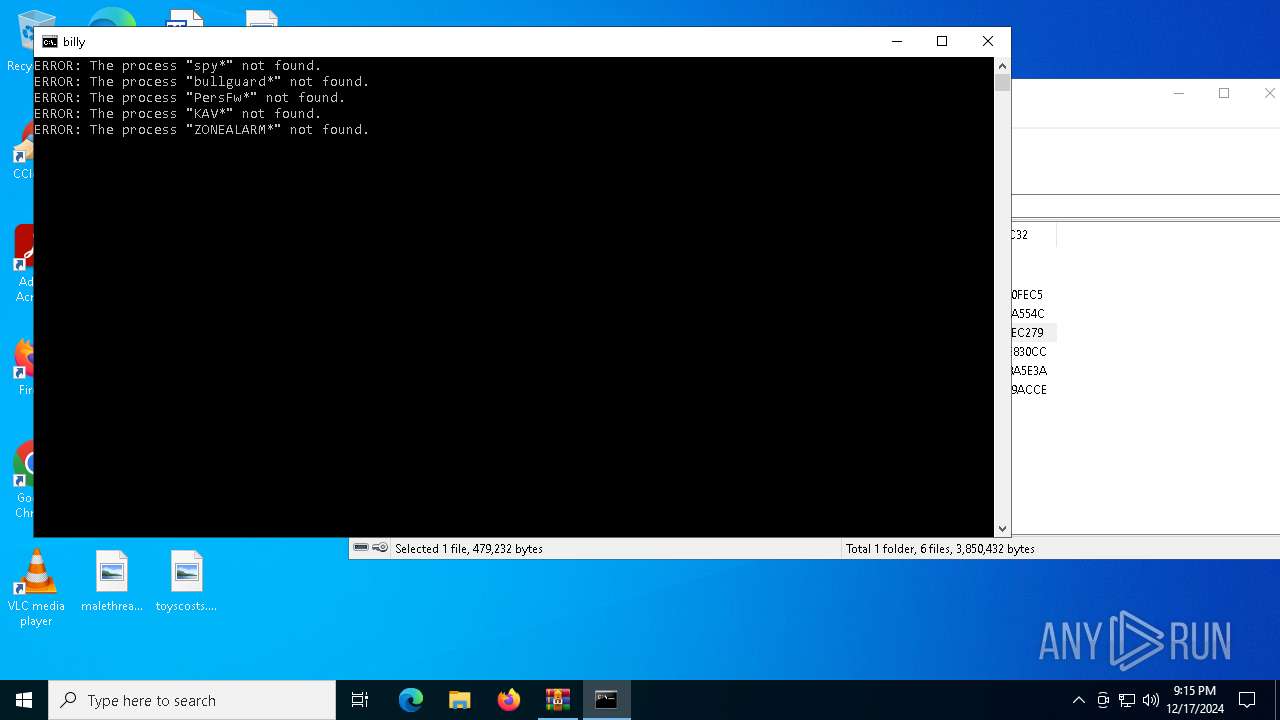Click the 'spy*' not found error line
The image size is (1280, 720).
(178, 66)
